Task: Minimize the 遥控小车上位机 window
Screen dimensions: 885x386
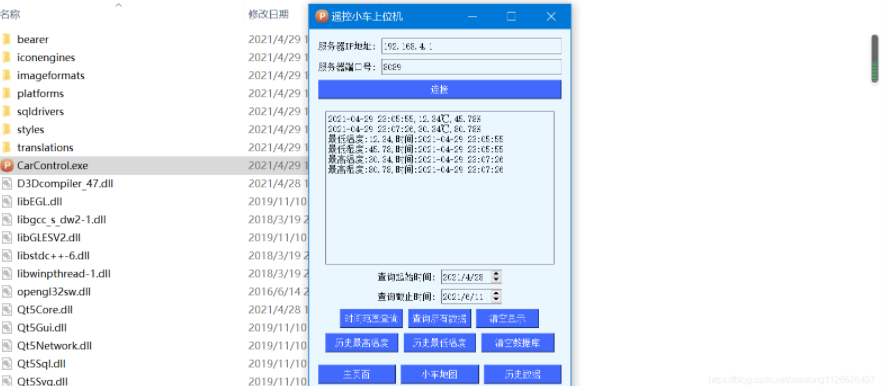Action: [x=473, y=16]
